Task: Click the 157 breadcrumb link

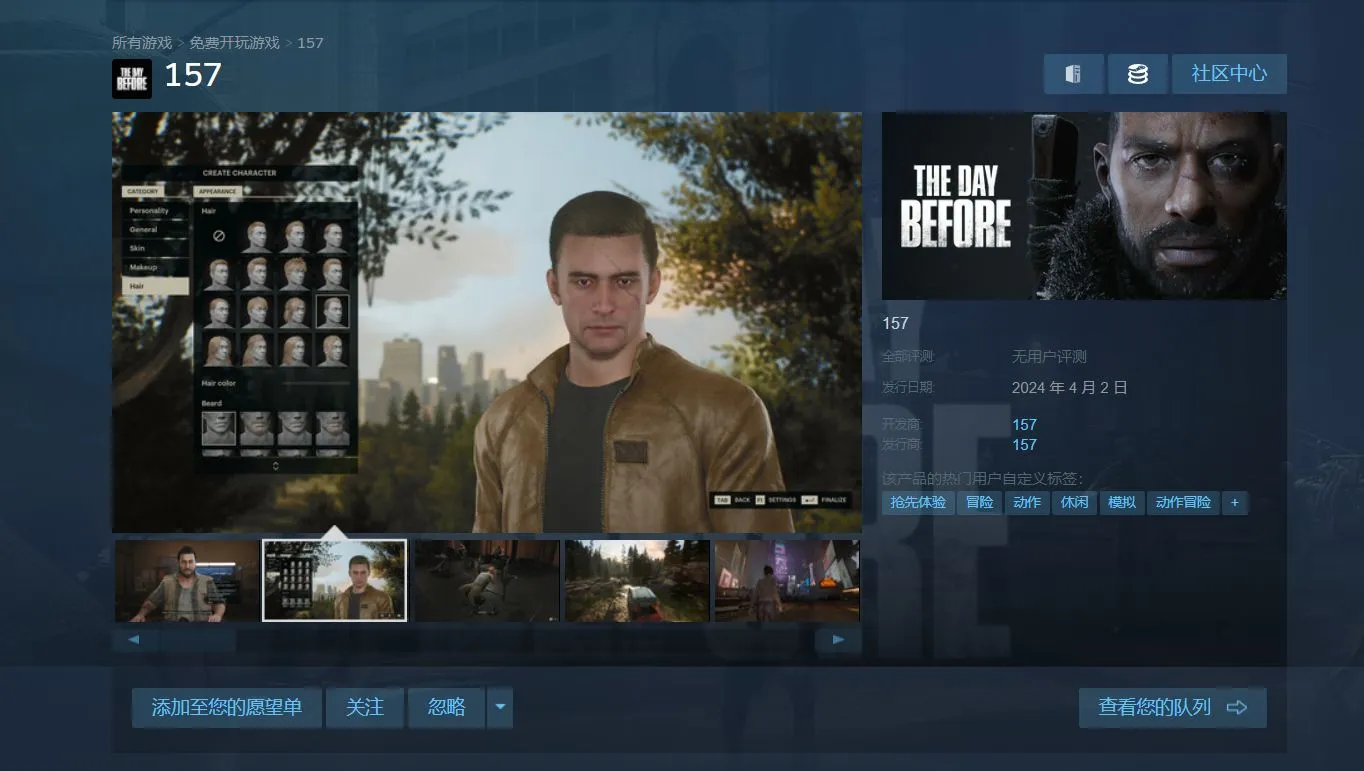Action: click(310, 43)
